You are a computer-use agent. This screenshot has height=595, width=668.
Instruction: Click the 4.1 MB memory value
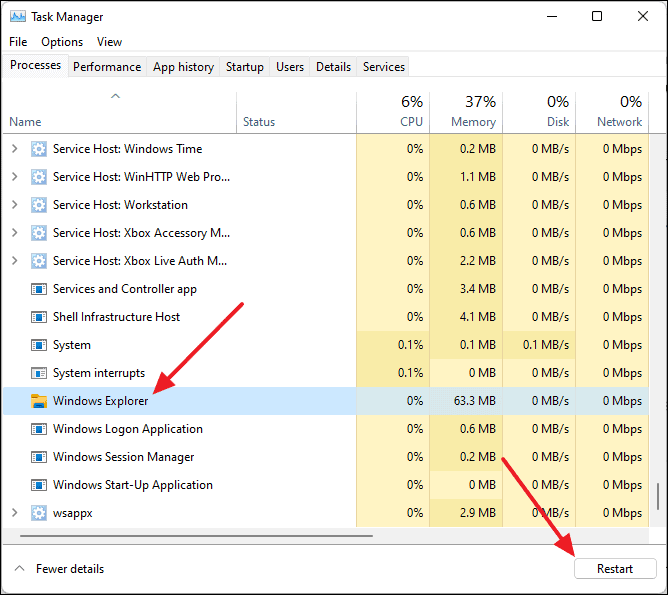(x=478, y=317)
